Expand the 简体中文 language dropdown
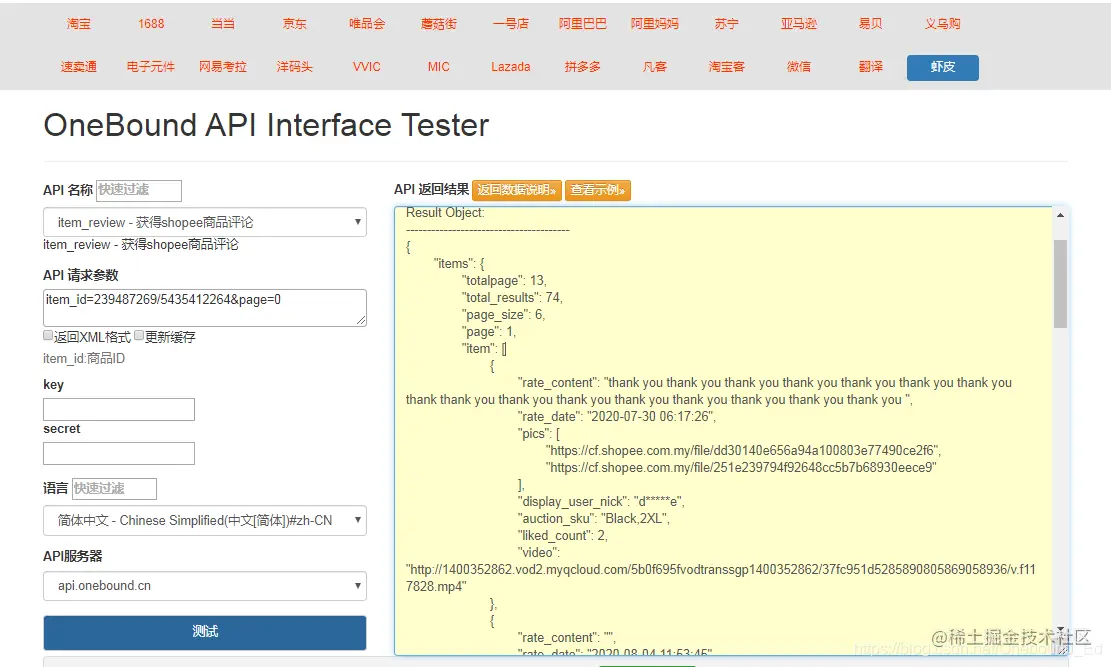The width and height of the screenshot is (1111, 667). 205,520
